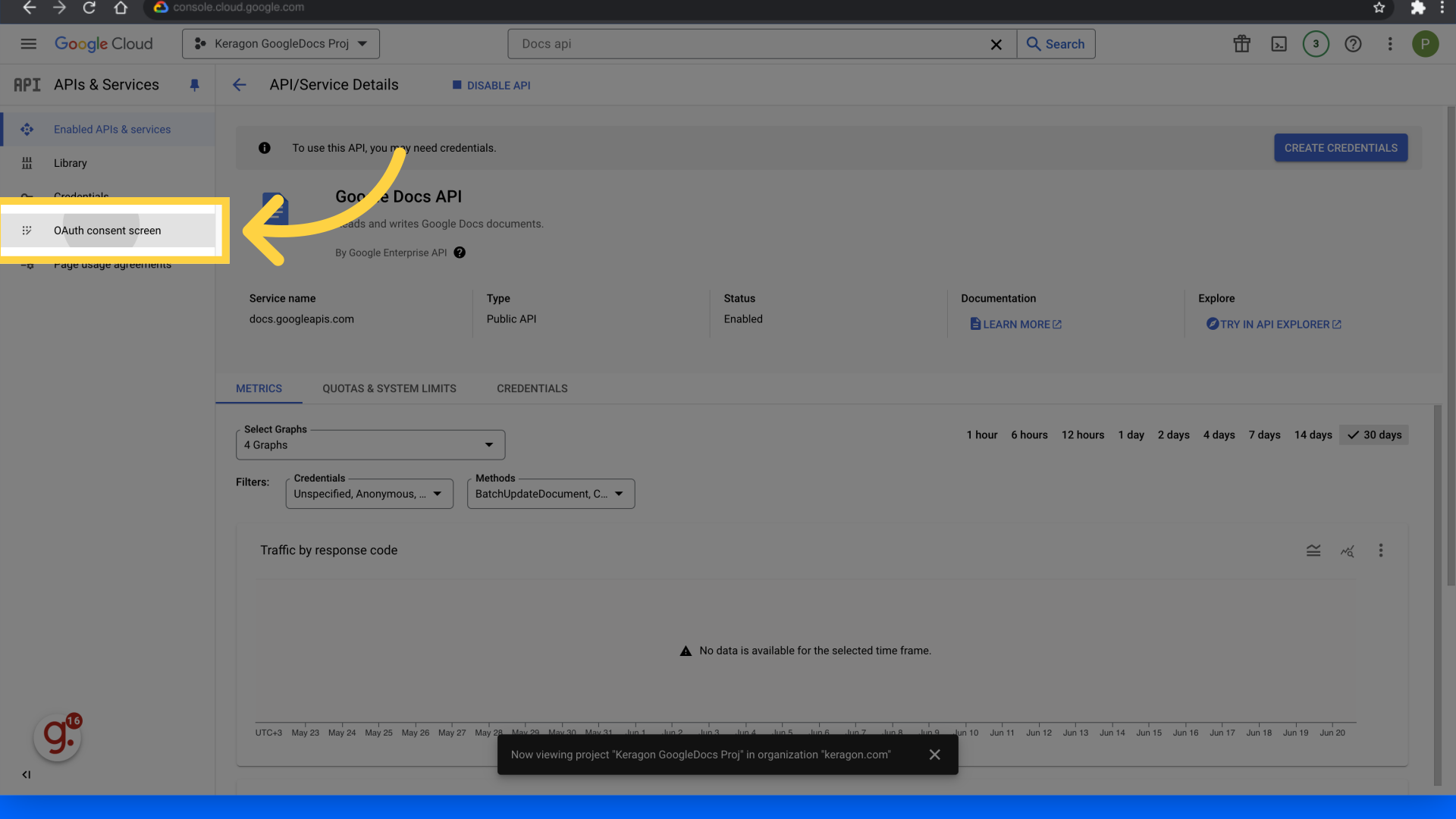This screenshot has width=1456, height=819.
Task: Select the 4 days time range
Action: pyautogui.click(x=1219, y=435)
